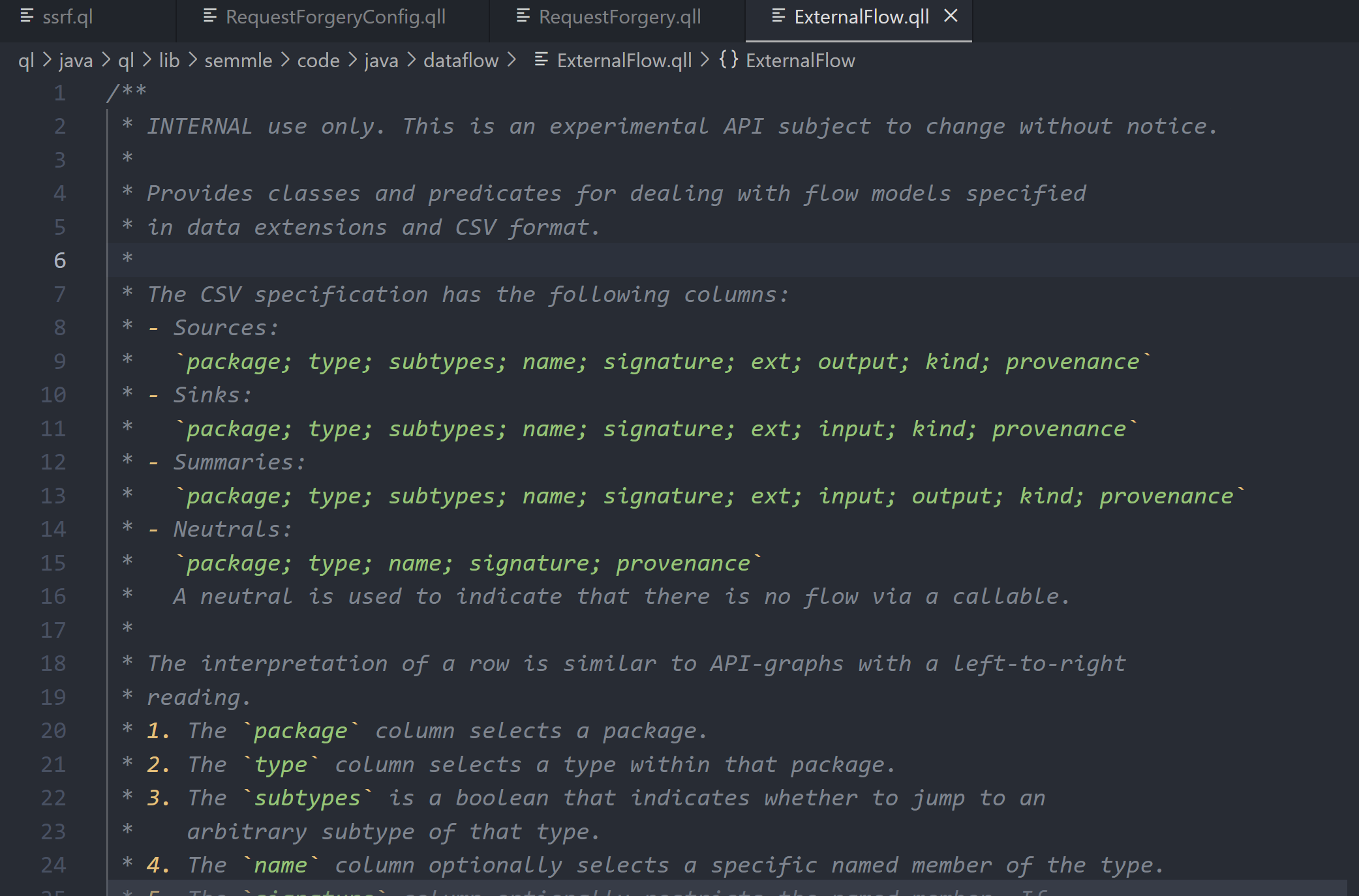Screen dimensions: 1359x896
Task: Open the ssrf.ql tab
Action: 69,16
